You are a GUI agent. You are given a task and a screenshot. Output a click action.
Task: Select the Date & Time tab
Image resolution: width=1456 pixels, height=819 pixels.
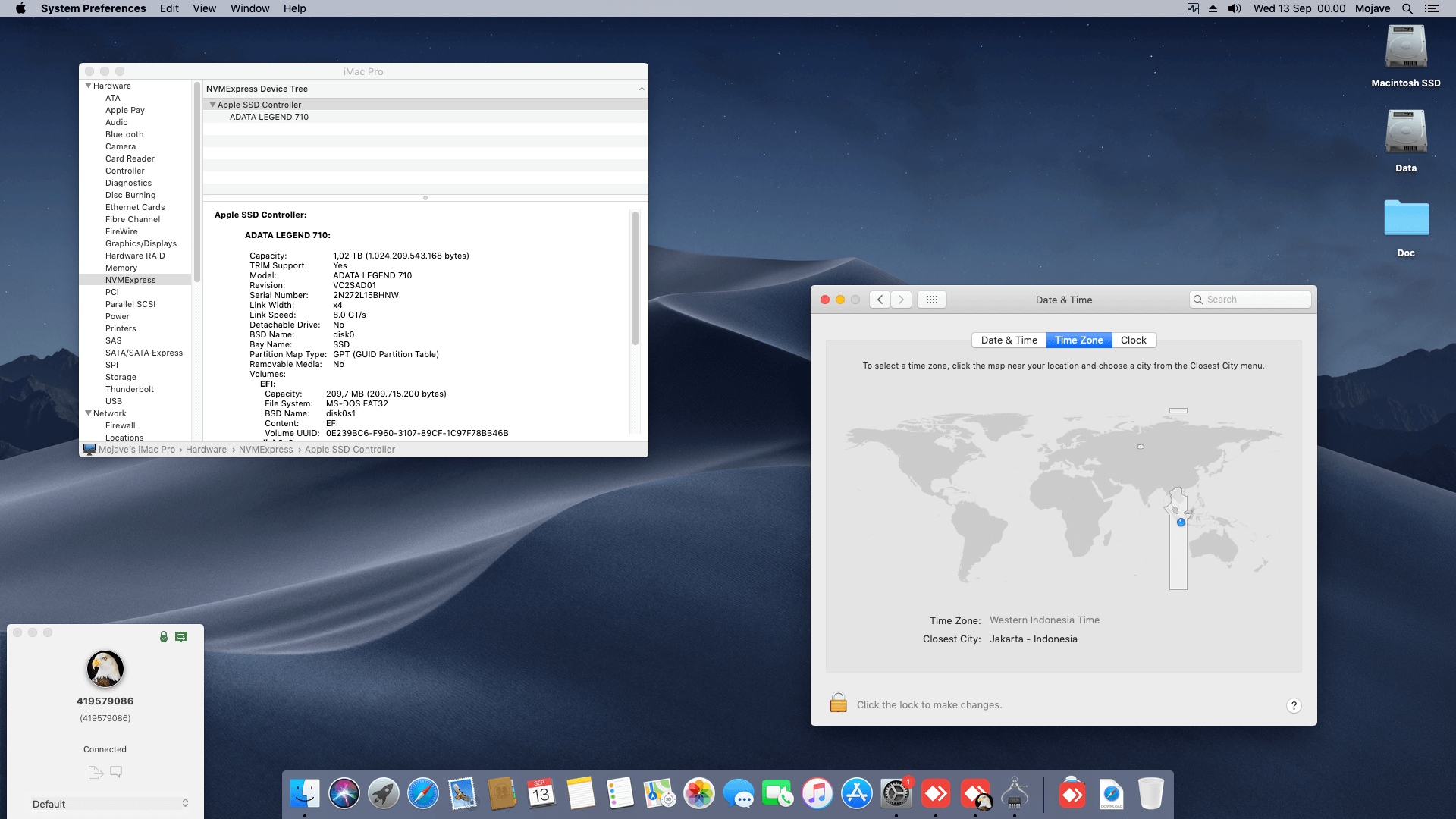[1009, 340]
